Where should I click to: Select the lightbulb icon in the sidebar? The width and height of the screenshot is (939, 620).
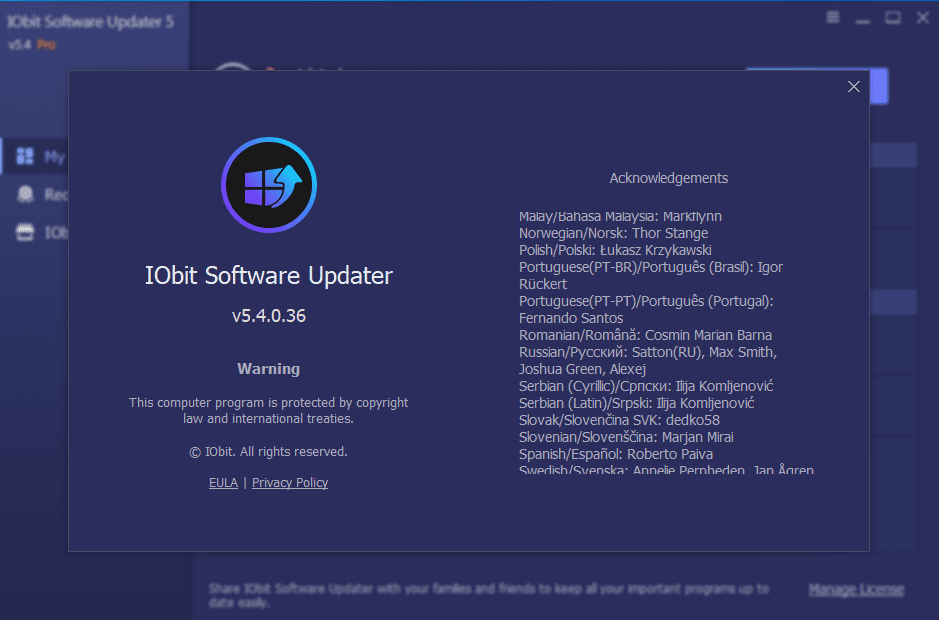click(25, 194)
